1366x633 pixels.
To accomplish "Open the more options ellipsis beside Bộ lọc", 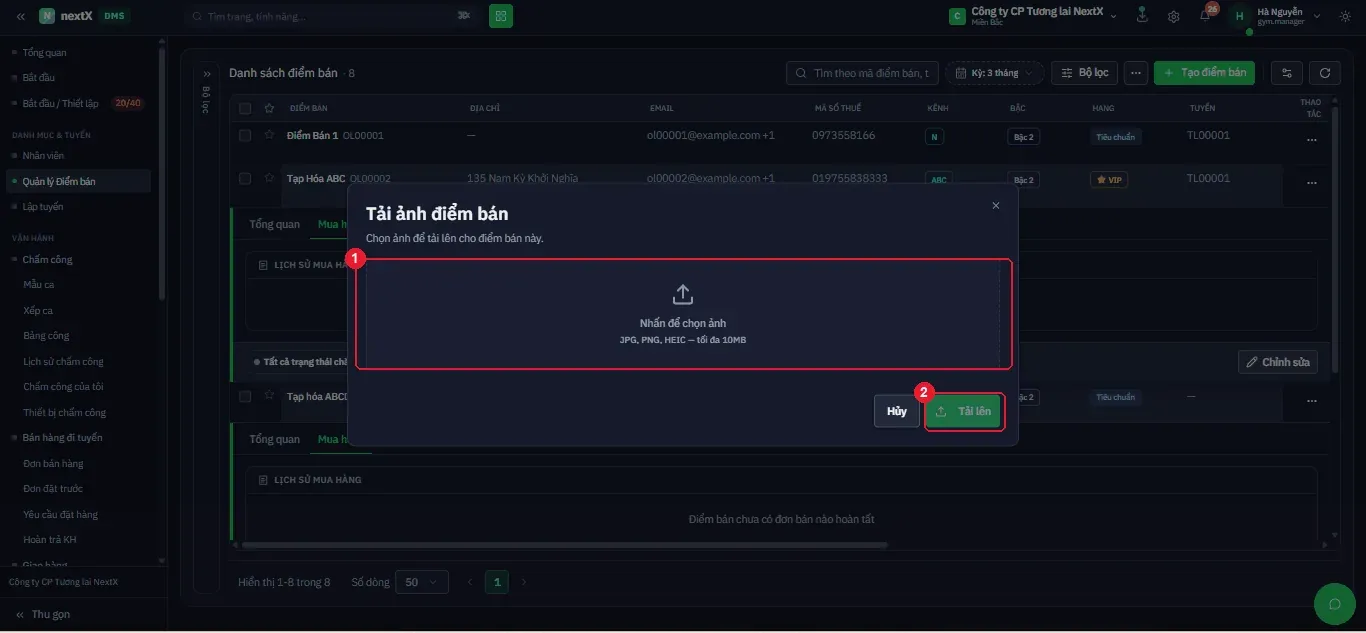I will (x=1135, y=73).
